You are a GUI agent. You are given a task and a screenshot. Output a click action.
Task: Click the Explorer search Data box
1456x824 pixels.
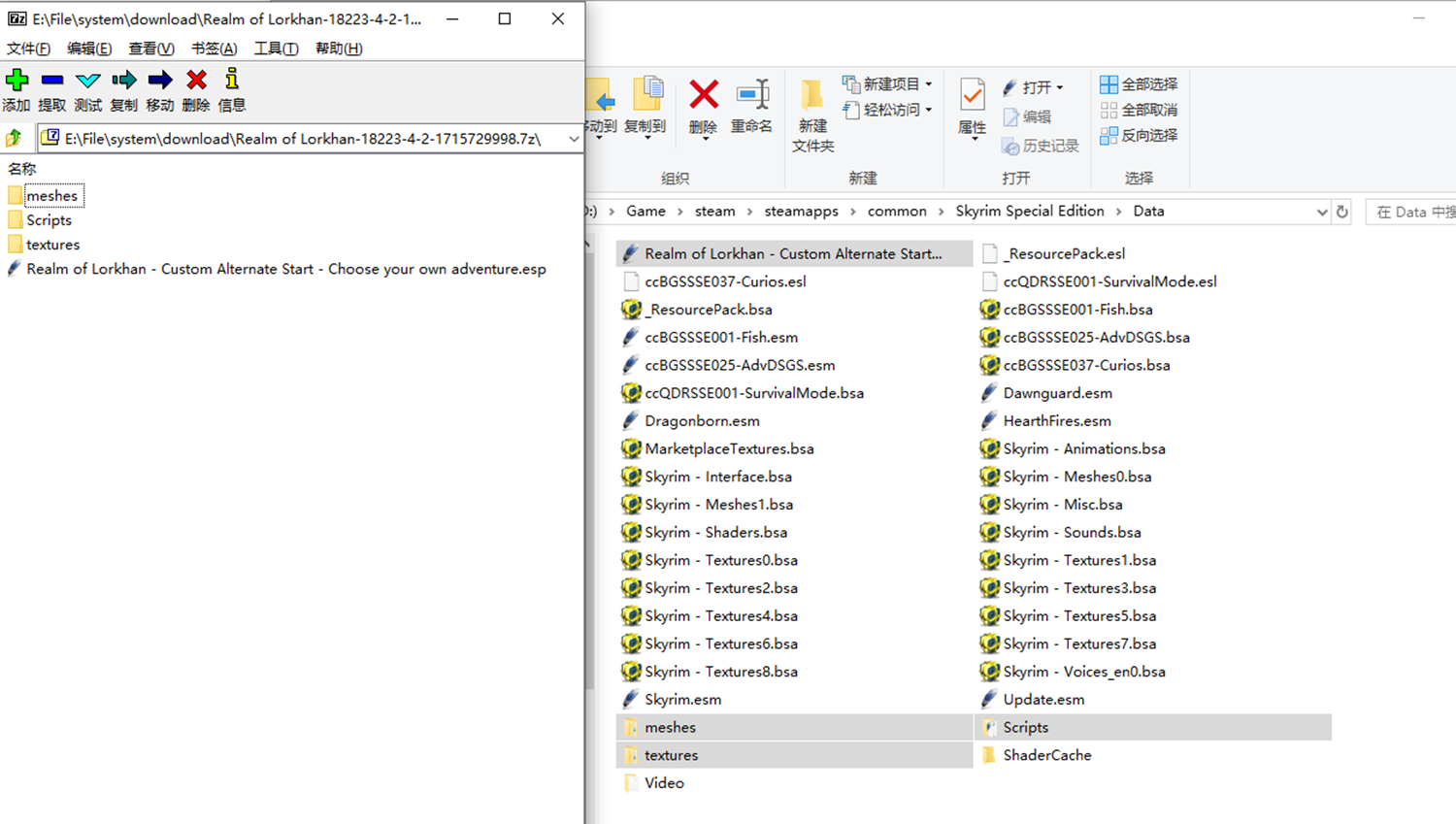[x=1411, y=212]
